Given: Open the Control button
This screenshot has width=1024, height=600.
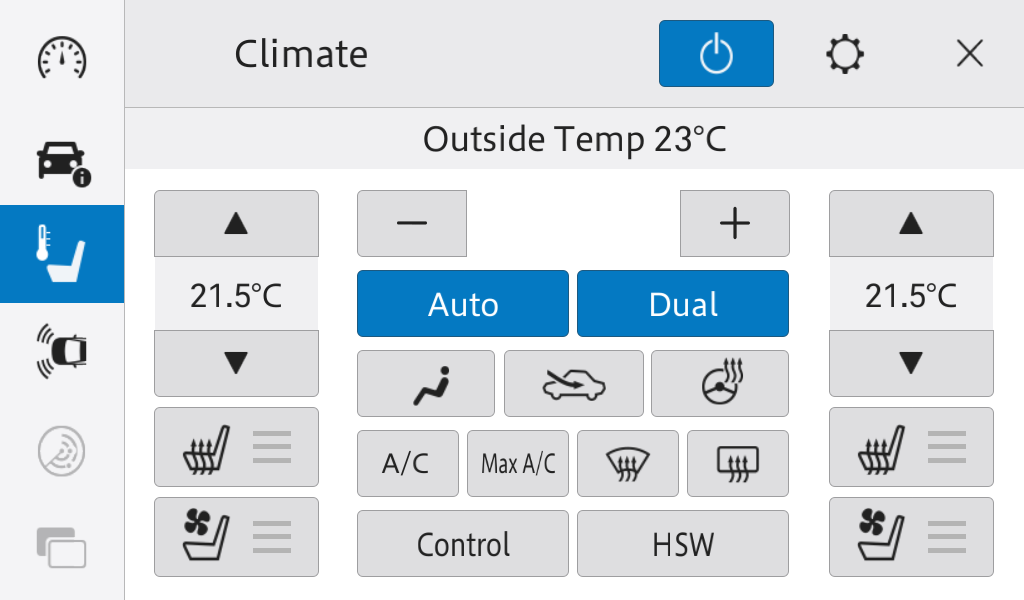Looking at the screenshot, I should coord(463,543).
